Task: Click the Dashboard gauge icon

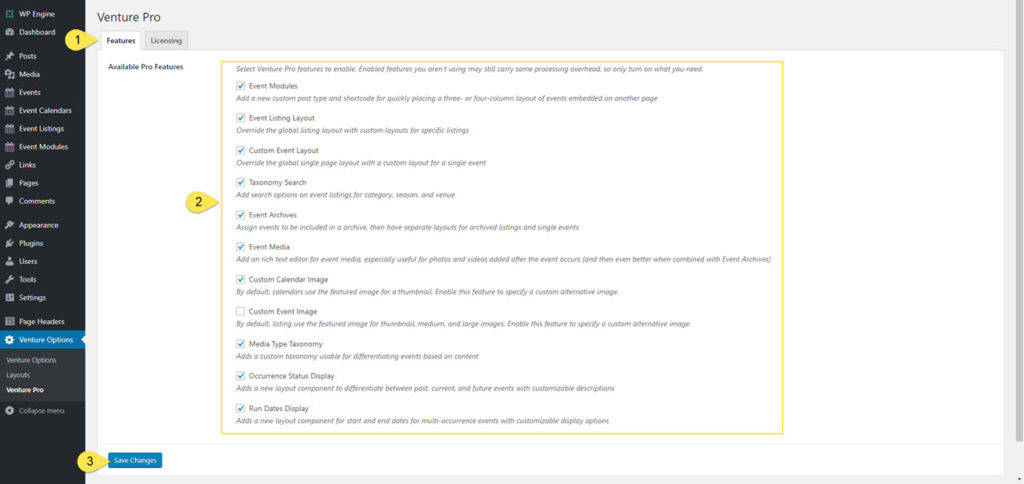Action: (x=9, y=32)
